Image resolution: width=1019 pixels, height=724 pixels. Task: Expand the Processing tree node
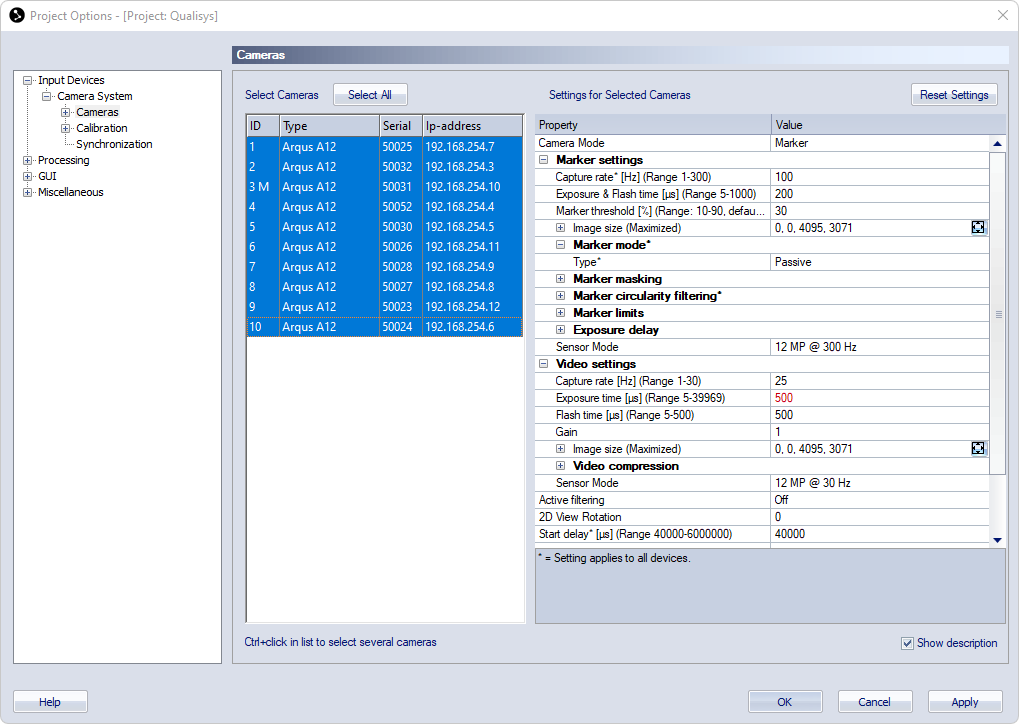[x=27, y=161]
